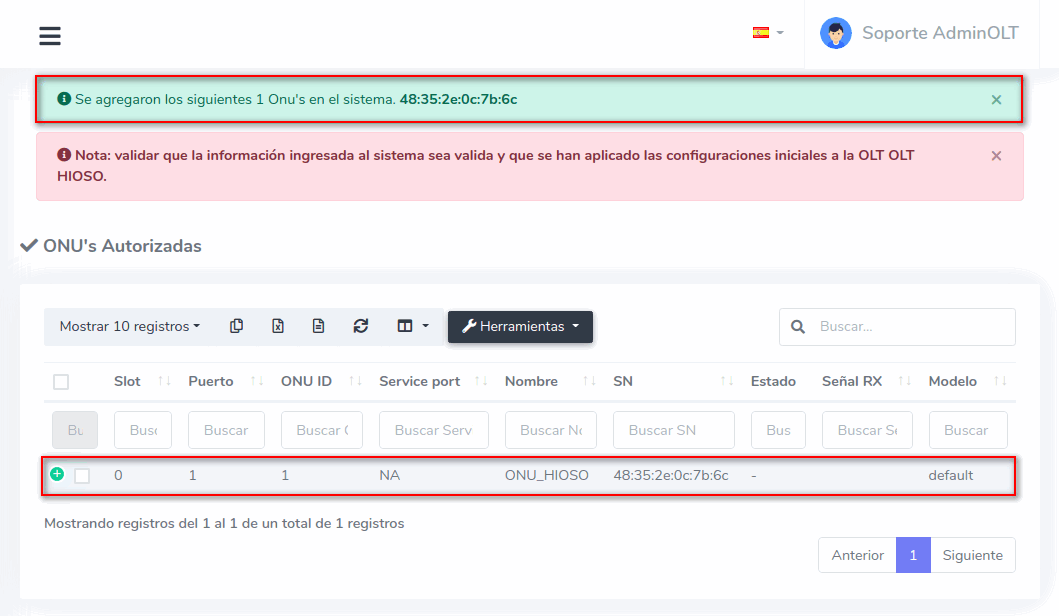Dismiss the green success alert

tap(996, 100)
